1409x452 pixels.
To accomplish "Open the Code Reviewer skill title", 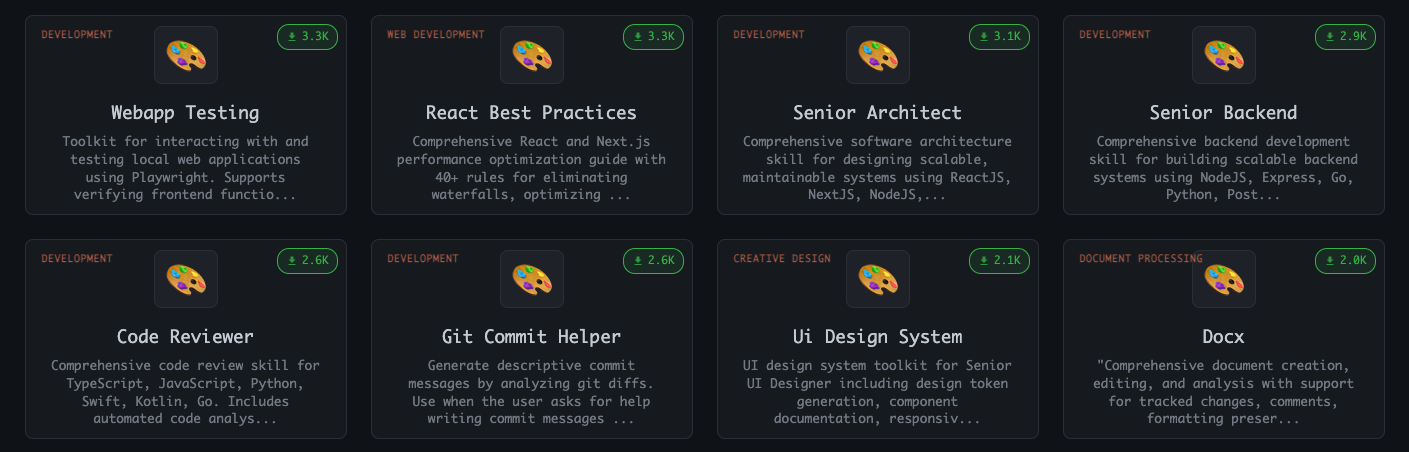I will tap(185, 336).
